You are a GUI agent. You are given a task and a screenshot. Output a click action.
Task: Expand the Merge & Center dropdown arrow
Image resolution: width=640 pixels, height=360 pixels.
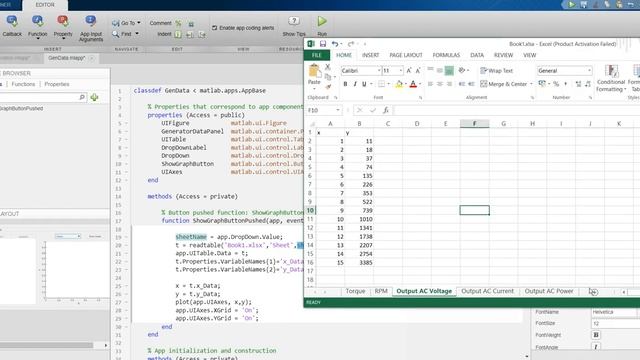tap(531, 84)
